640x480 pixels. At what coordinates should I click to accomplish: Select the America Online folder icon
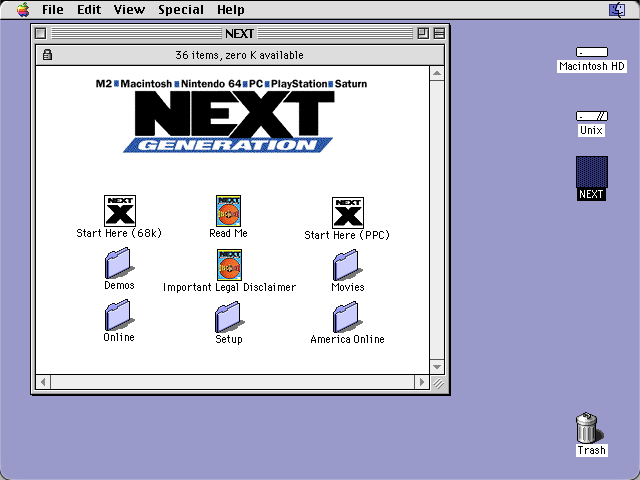click(x=347, y=317)
